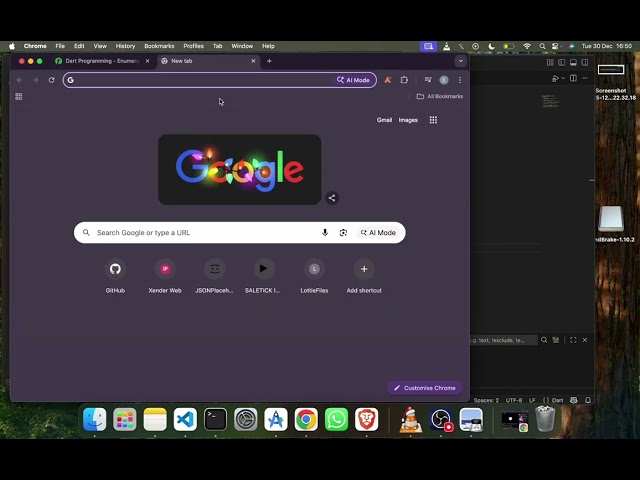Image resolution: width=640 pixels, height=480 pixels.
Task: Click the Gmail link
Action: (384, 120)
